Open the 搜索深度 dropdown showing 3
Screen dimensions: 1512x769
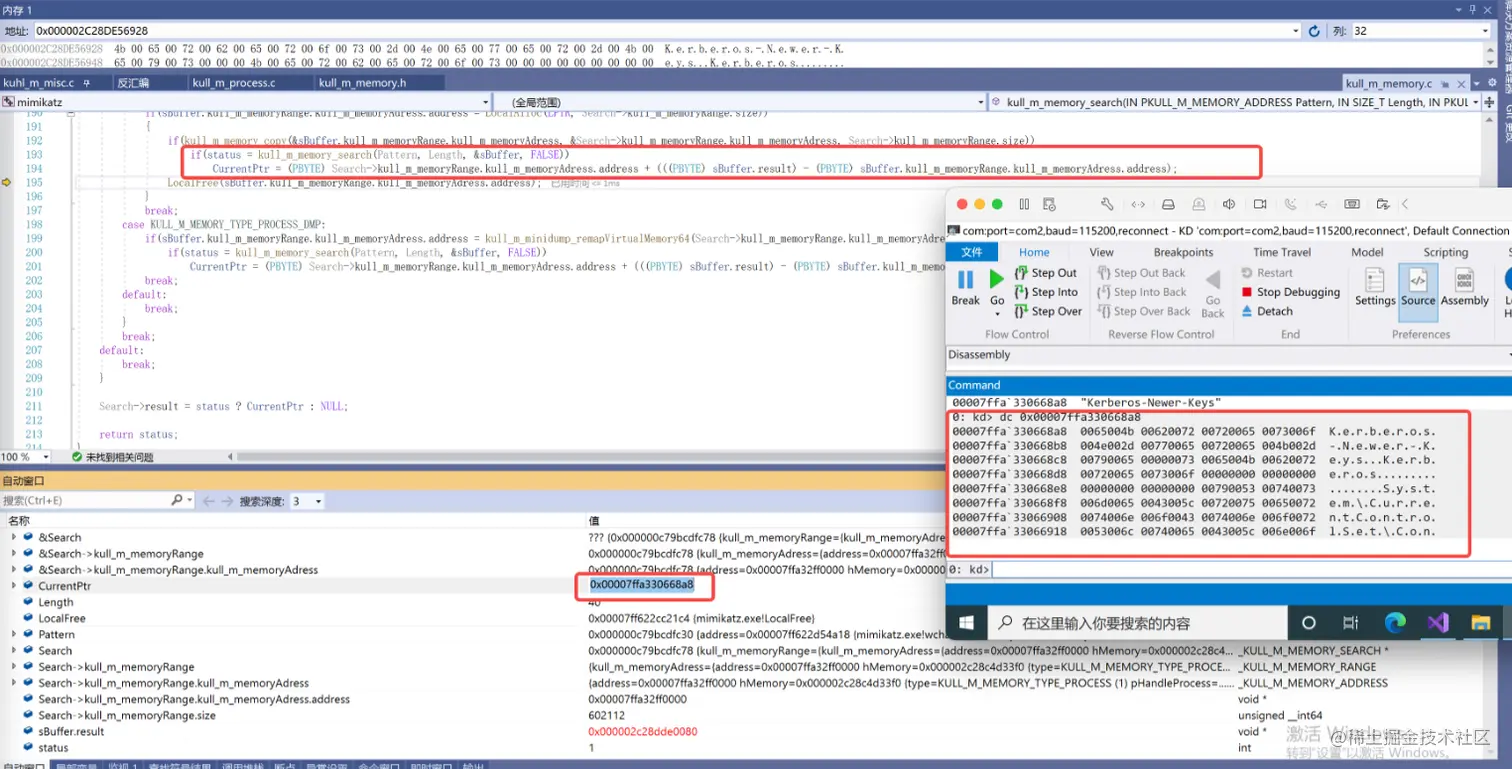[x=306, y=501]
